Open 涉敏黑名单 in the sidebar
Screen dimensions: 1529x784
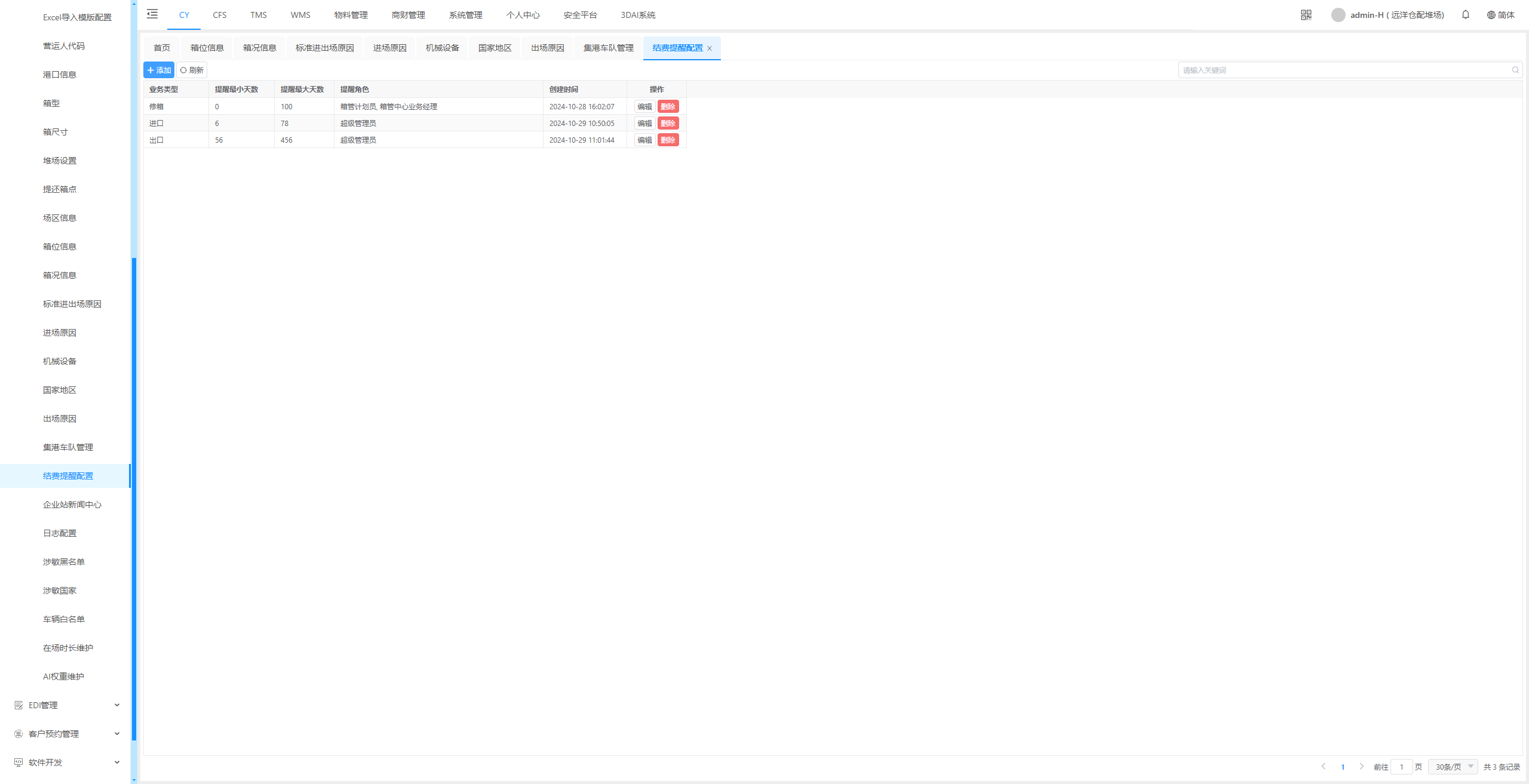[x=64, y=562]
